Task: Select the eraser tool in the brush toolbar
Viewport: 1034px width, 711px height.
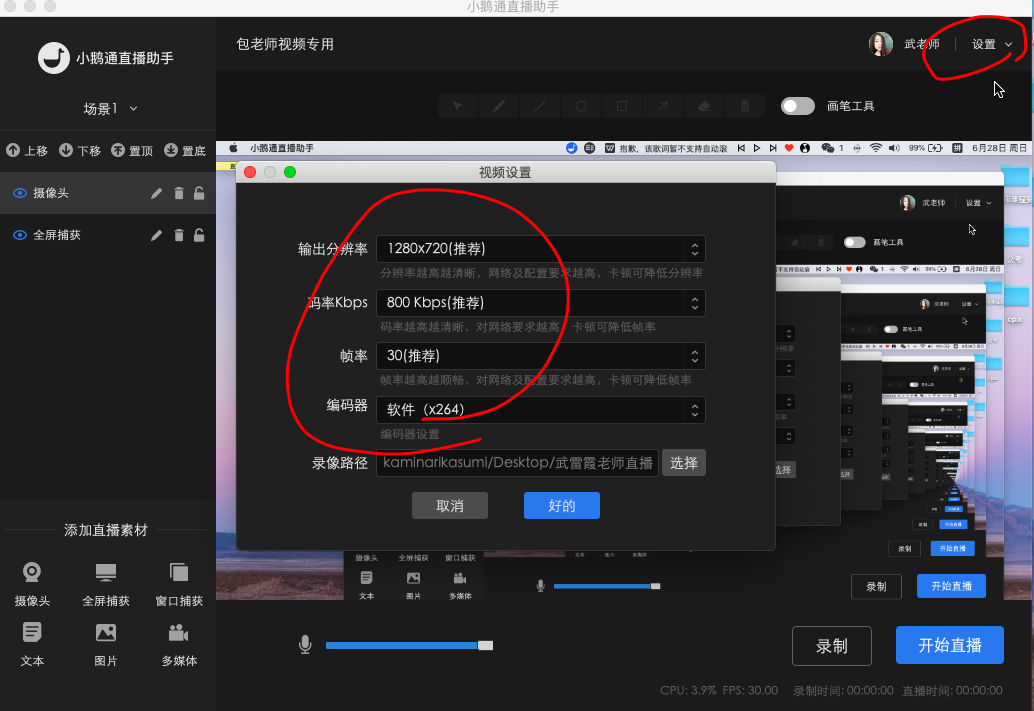Action: tap(705, 105)
